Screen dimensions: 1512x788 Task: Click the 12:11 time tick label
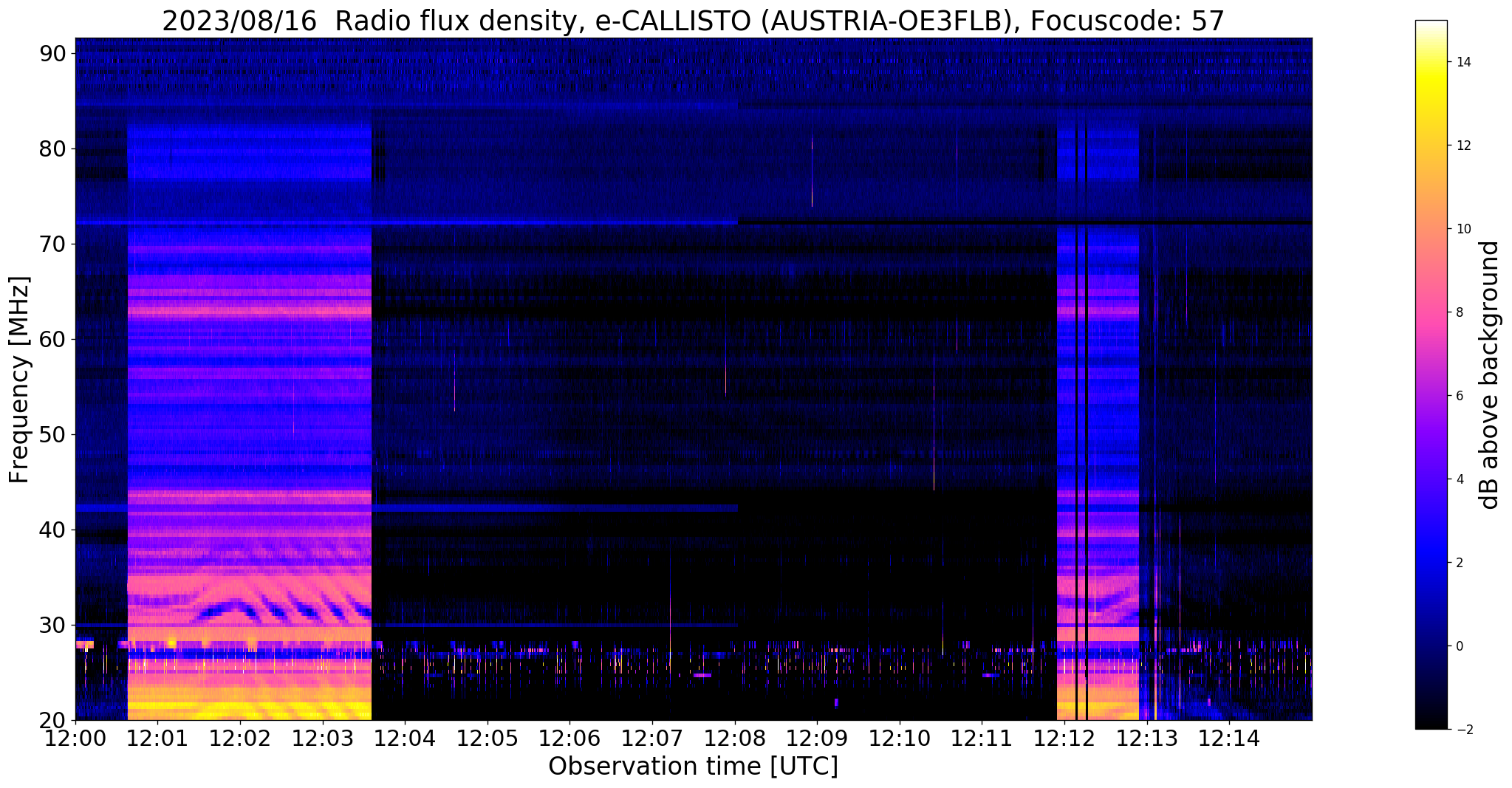(x=982, y=737)
